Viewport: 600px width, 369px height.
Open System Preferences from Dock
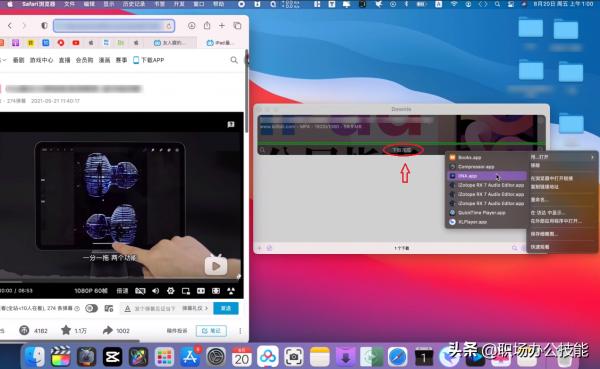(216, 358)
